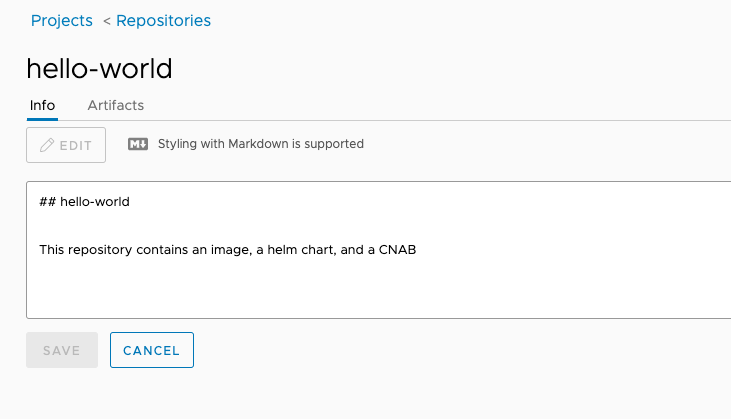This screenshot has height=419, width=731.
Task: Go back to the Repositories list
Action: 163,20
